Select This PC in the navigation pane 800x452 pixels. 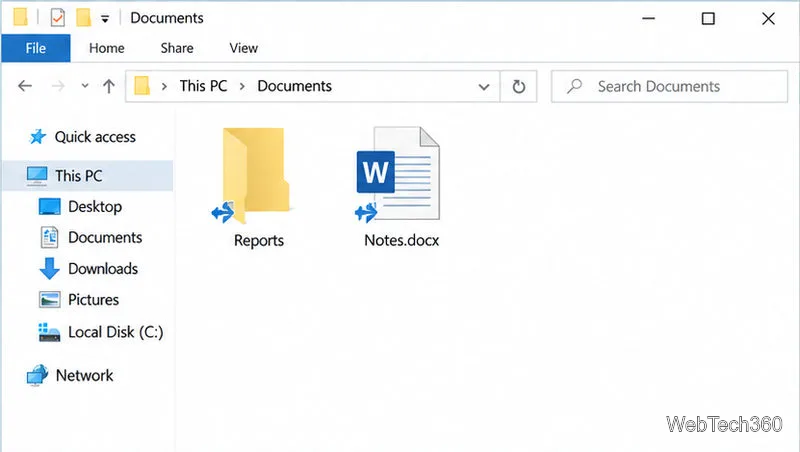click(88, 175)
